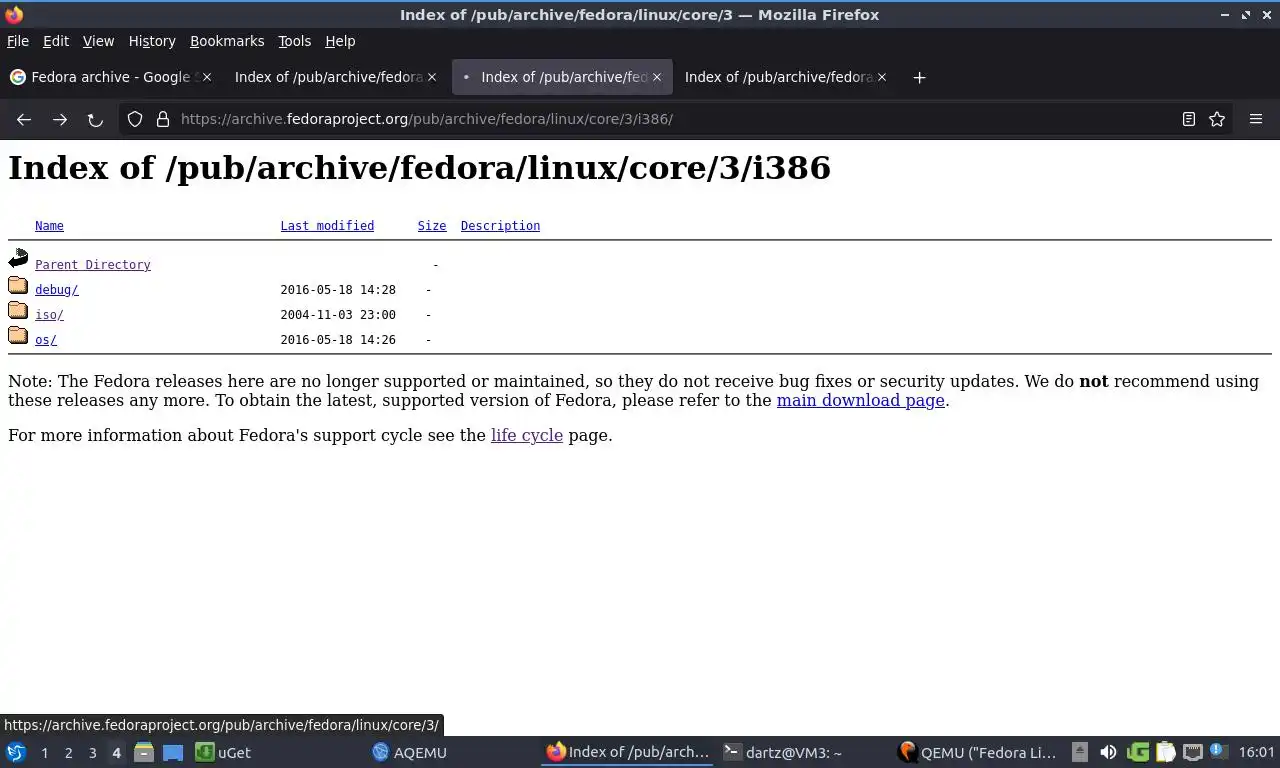Open the Edit menu

[56, 41]
